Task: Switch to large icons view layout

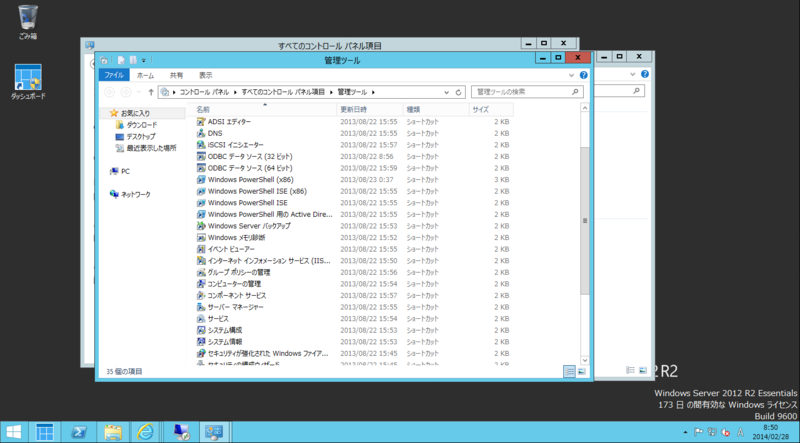Action: 582,372
